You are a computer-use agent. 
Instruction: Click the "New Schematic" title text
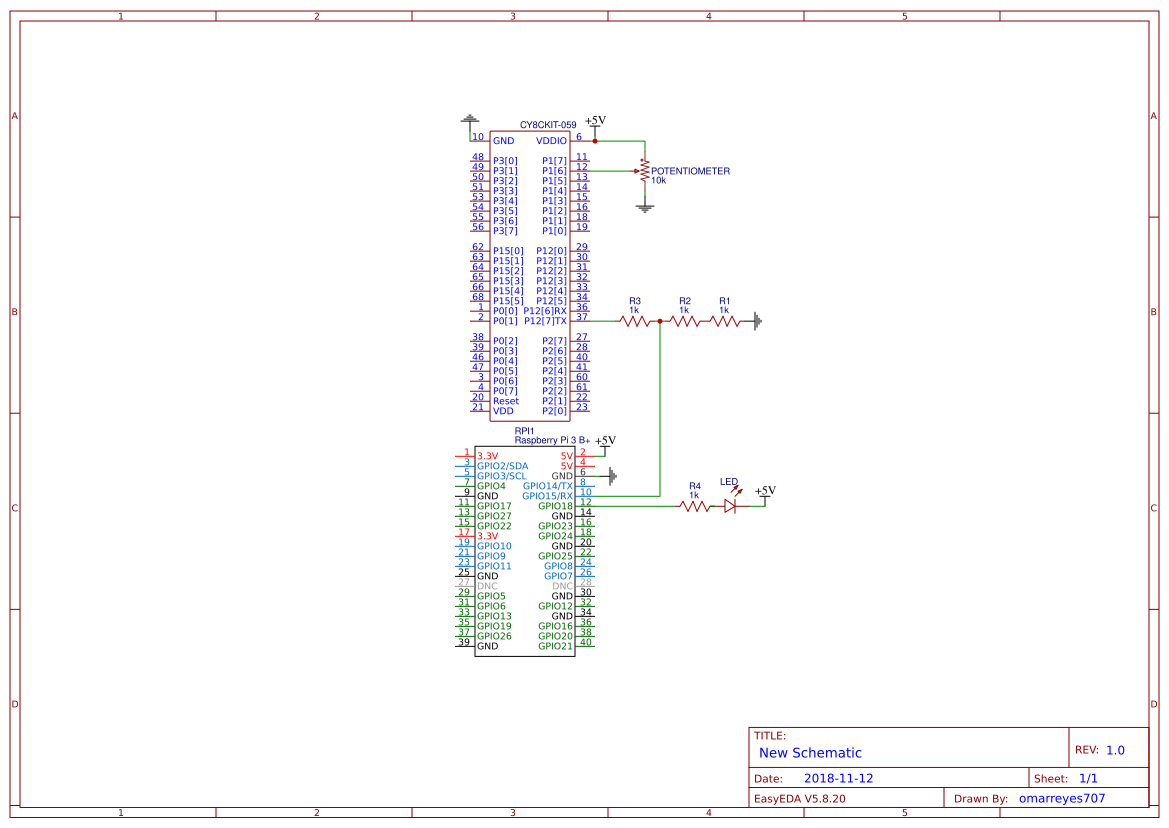click(x=810, y=753)
